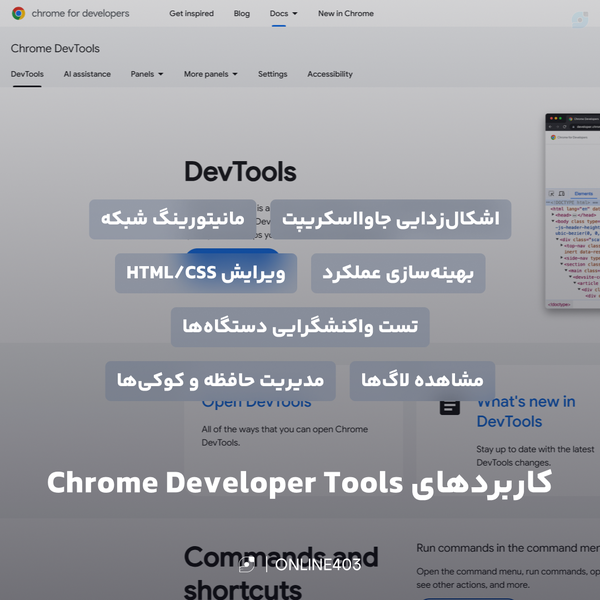
Task: Expand the Docs dropdown
Action: pyautogui.click(x=283, y=13)
